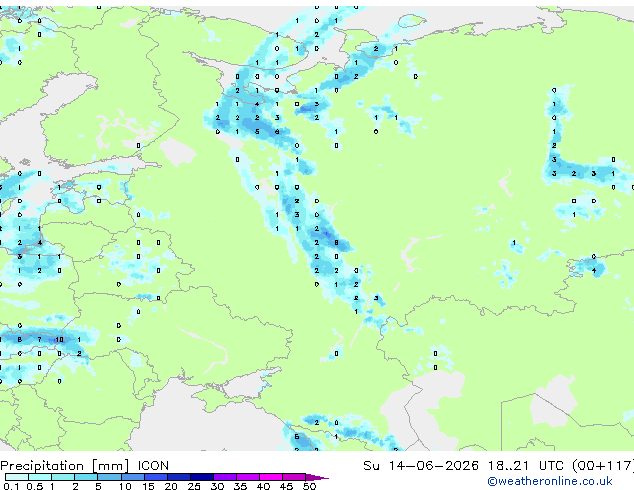Select the legend swatch between 30 and 35

pos(225,477)
